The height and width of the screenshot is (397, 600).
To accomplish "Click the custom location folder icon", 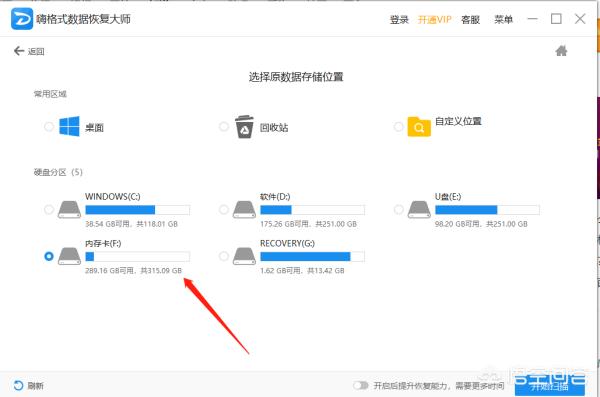I will pyautogui.click(x=419, y=127).
